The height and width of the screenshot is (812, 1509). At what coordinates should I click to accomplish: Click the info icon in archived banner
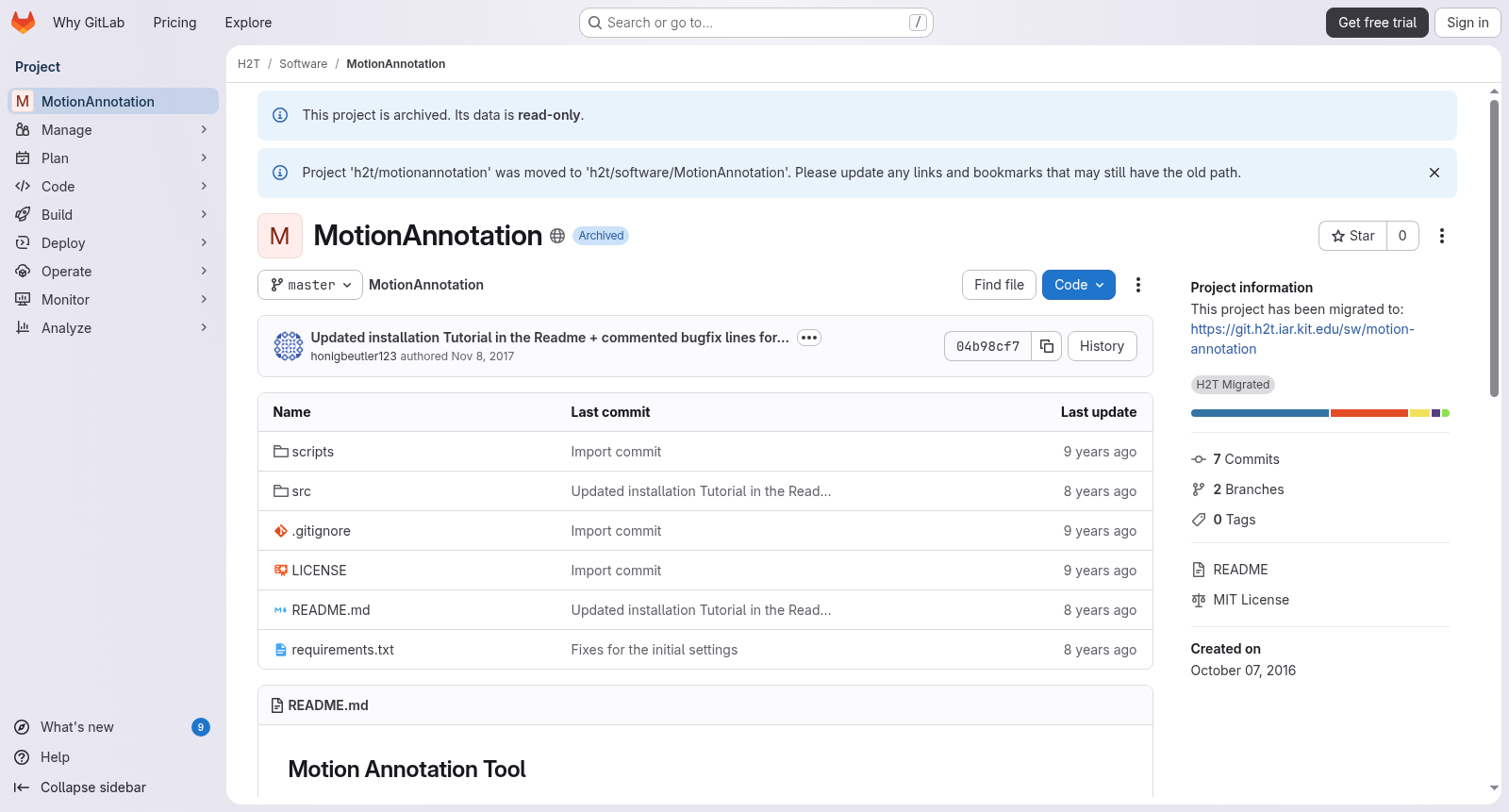280,115
